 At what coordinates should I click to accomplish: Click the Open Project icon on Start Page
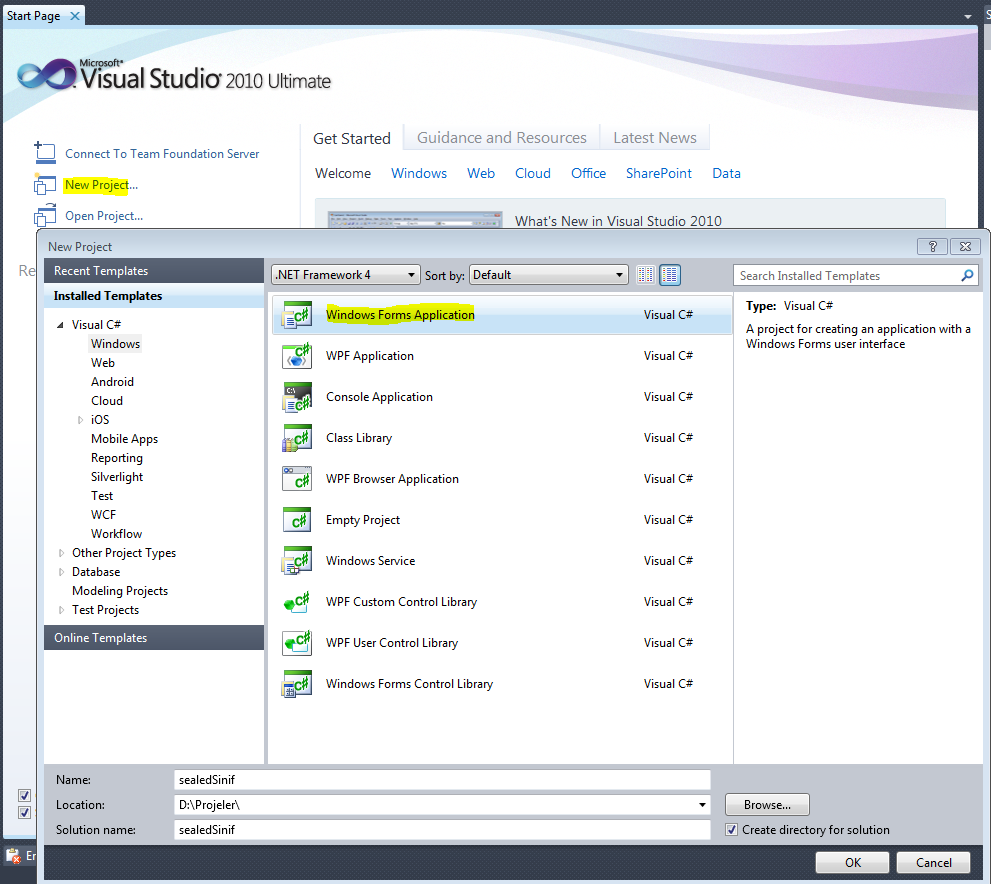45,215
